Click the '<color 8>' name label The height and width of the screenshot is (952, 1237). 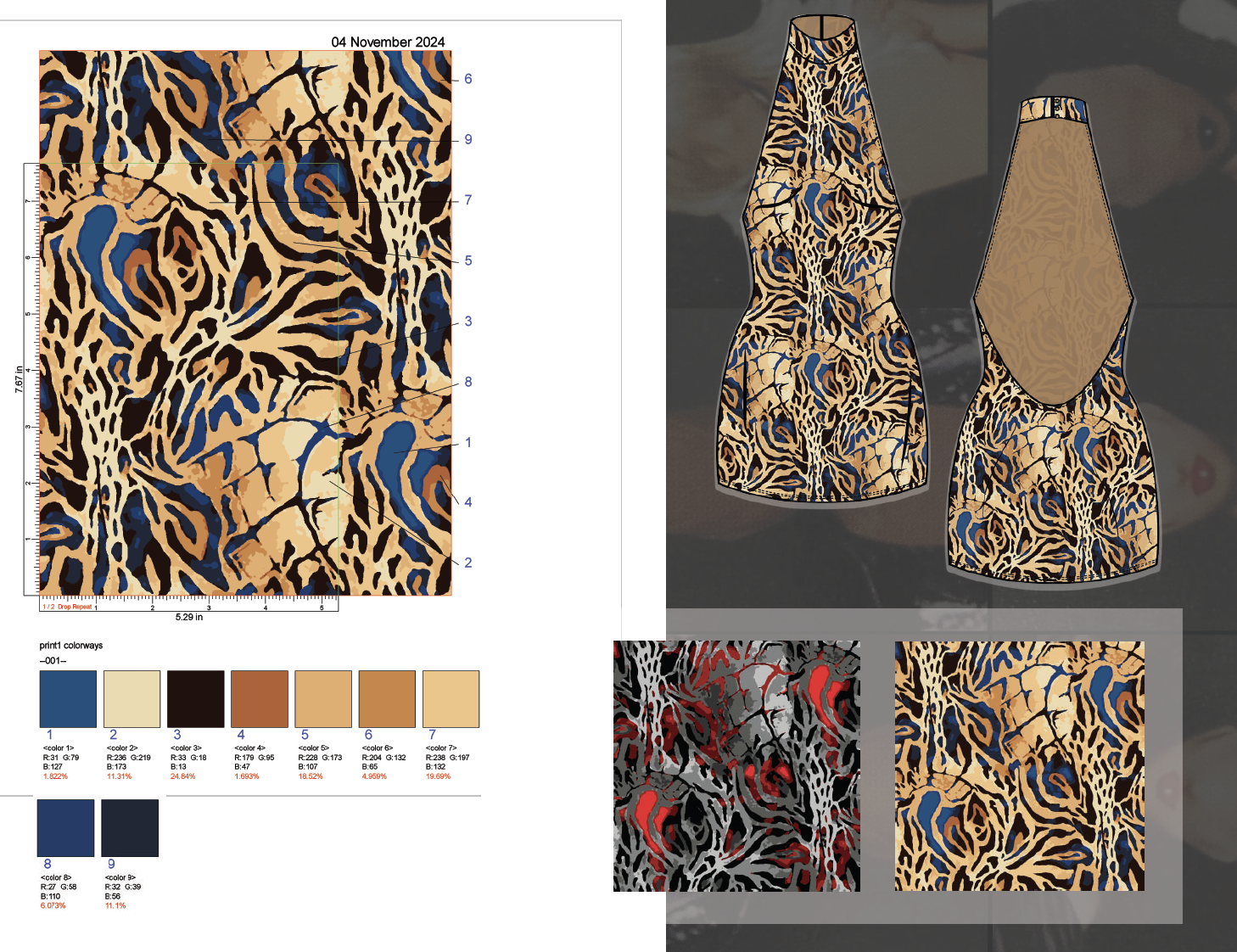(x=56, y=877)
